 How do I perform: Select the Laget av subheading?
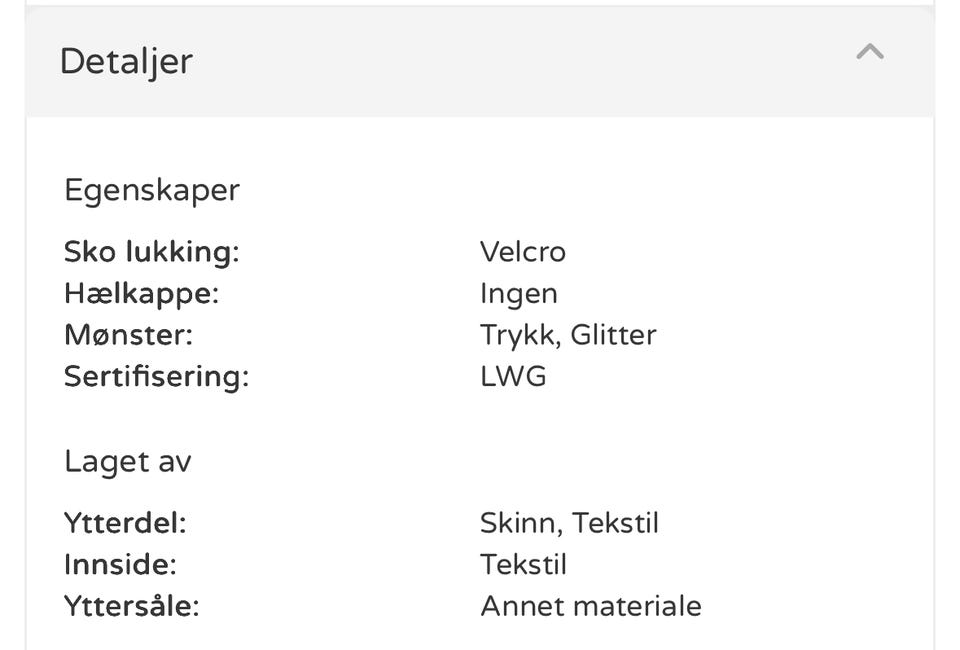(x=128, y=461)
